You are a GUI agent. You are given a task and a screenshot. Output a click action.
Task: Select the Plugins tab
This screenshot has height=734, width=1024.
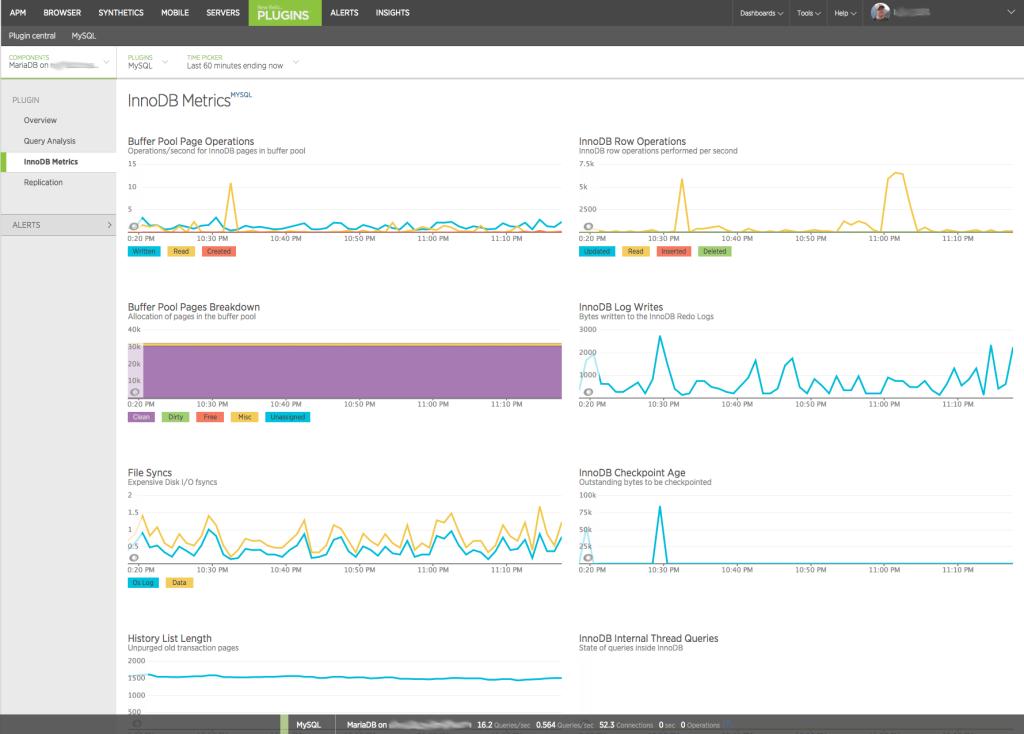click(285, 12)
